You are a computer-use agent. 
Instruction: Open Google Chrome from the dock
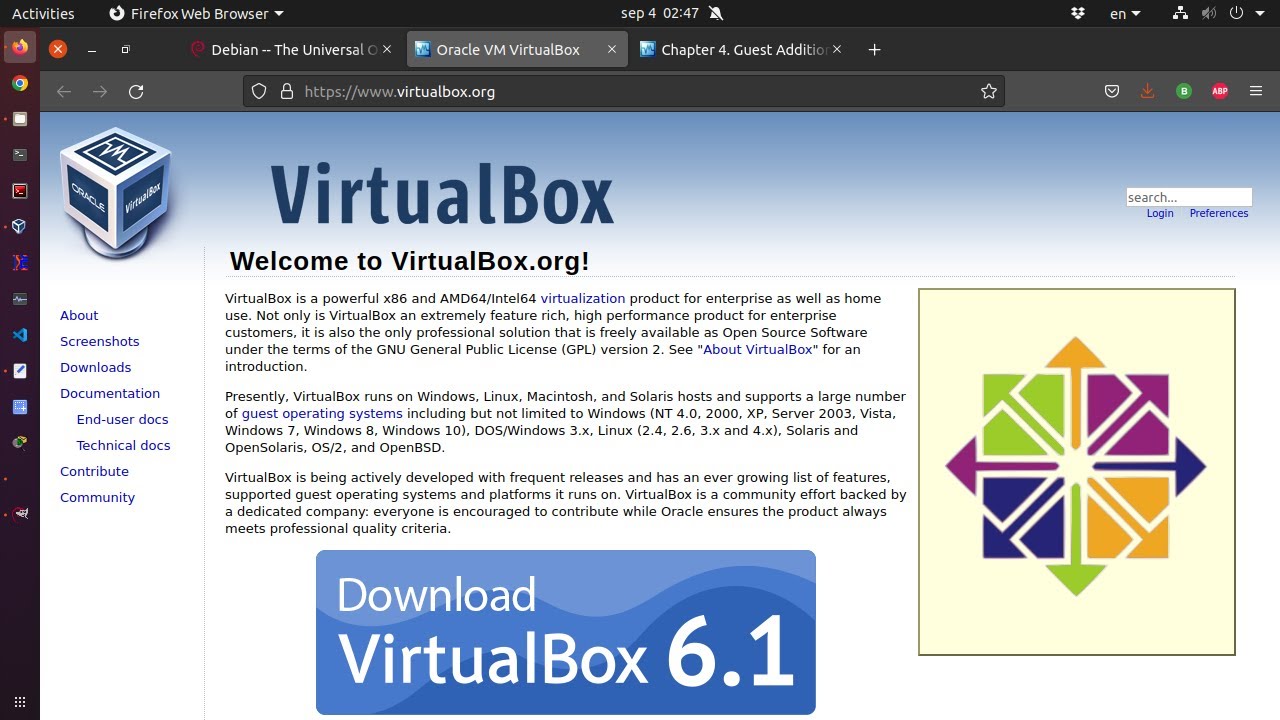pos(20,83)
